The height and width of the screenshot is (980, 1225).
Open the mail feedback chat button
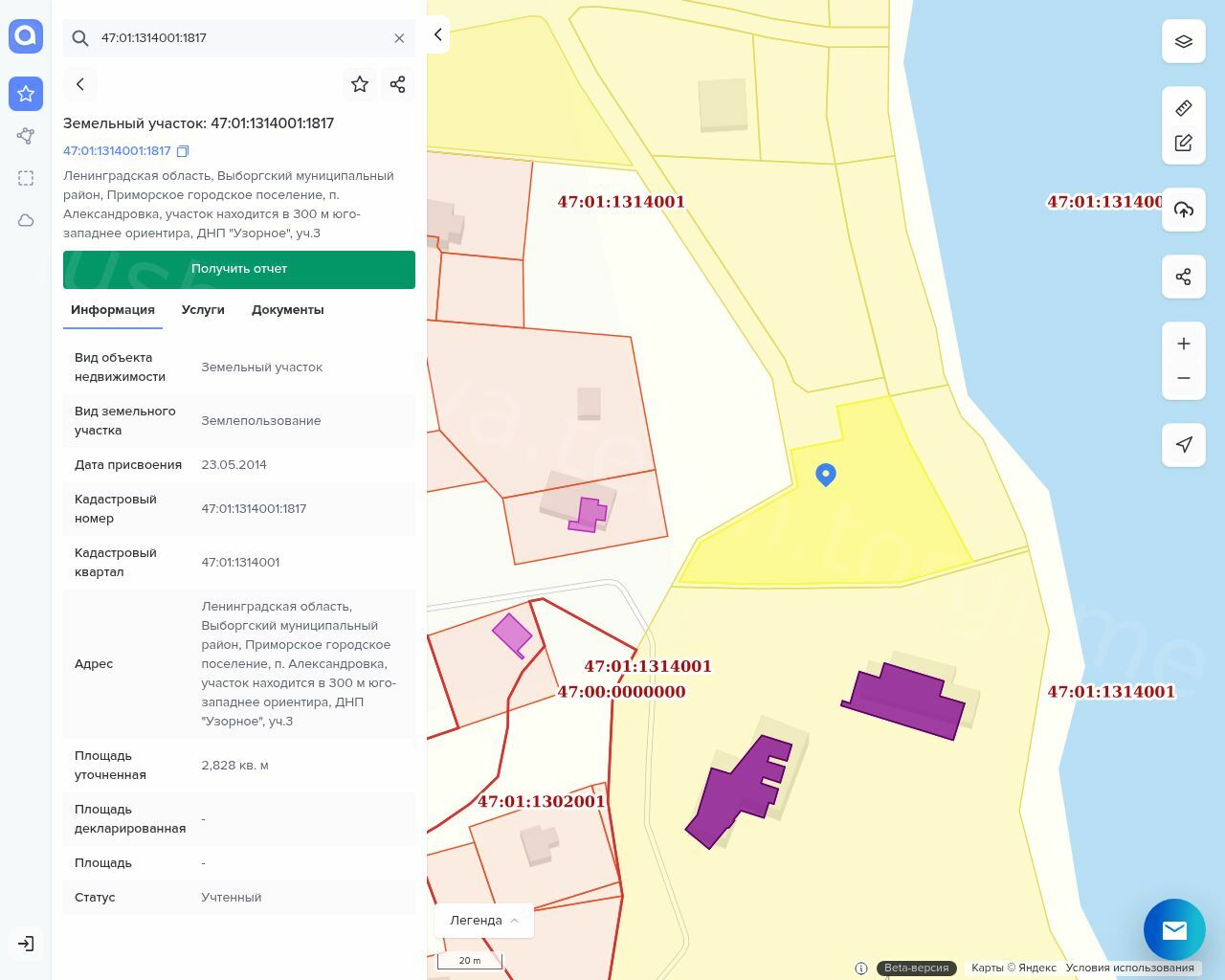[x=1174, y=929]
